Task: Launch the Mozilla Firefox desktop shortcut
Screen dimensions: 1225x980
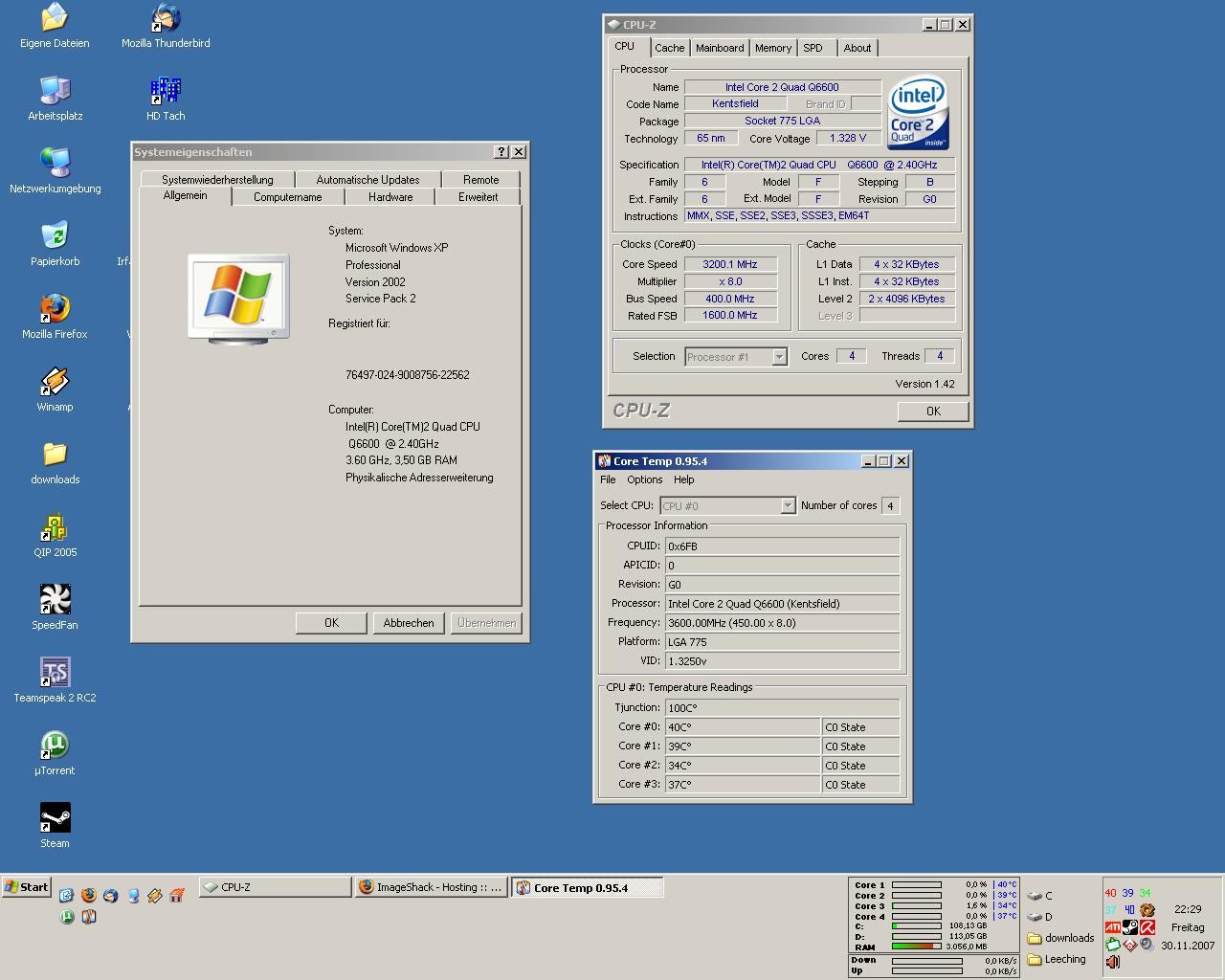Action: (x=55, y=318)
